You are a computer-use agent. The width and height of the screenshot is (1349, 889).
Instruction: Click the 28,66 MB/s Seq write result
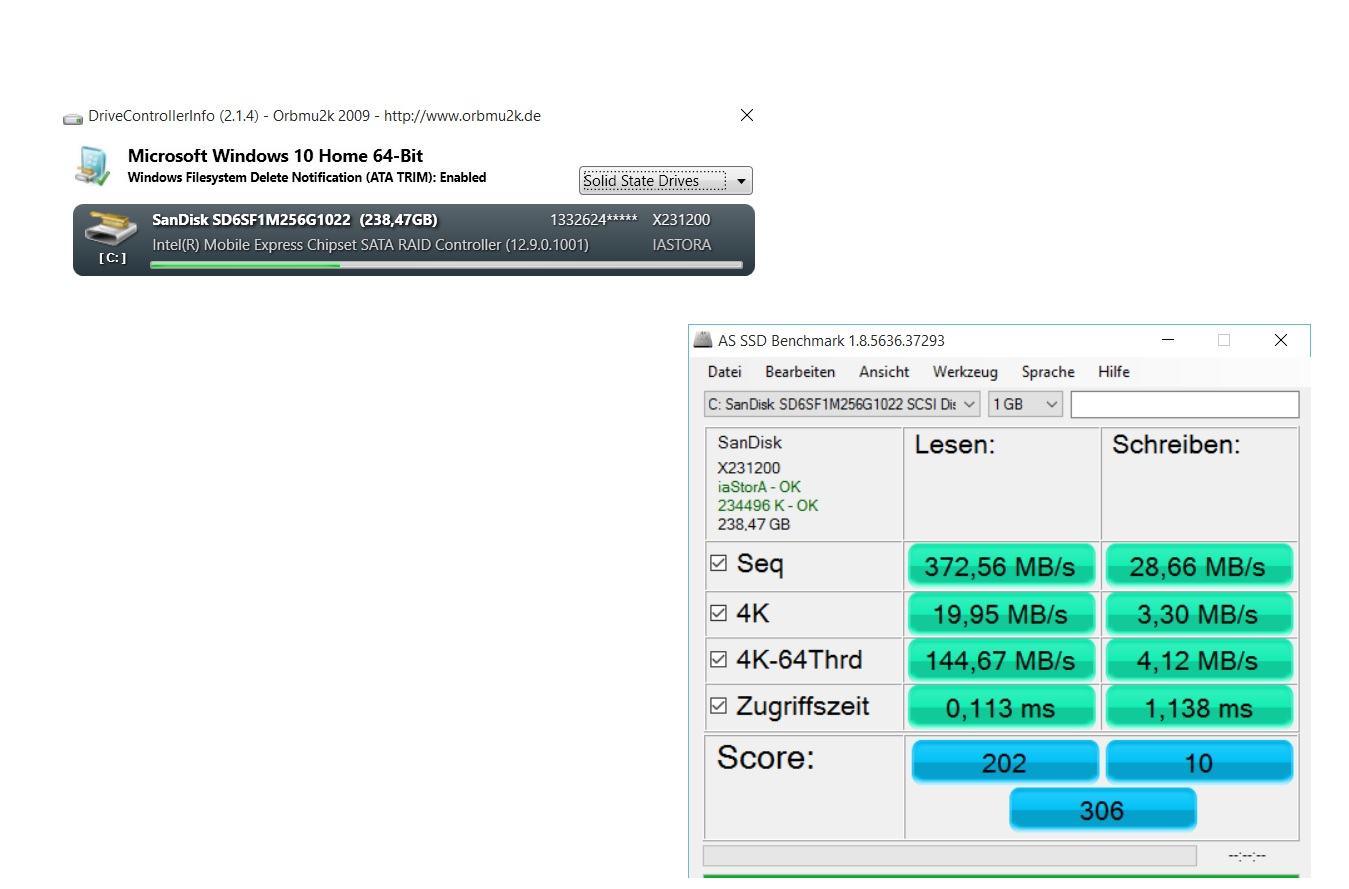pyautogui.click(x=1198, y=566)
